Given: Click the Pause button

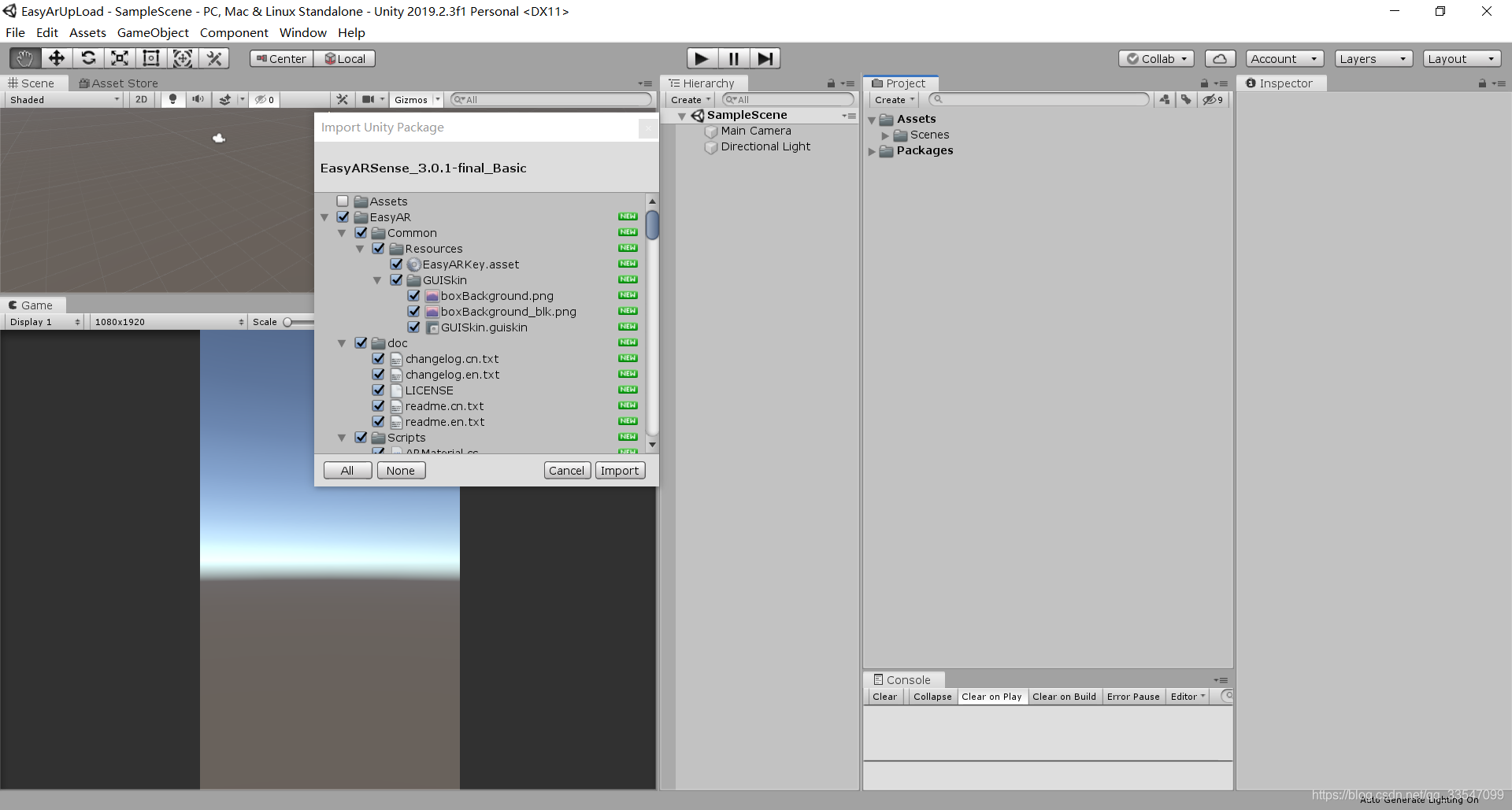Looking at the screenshot, I should [733, 58].
